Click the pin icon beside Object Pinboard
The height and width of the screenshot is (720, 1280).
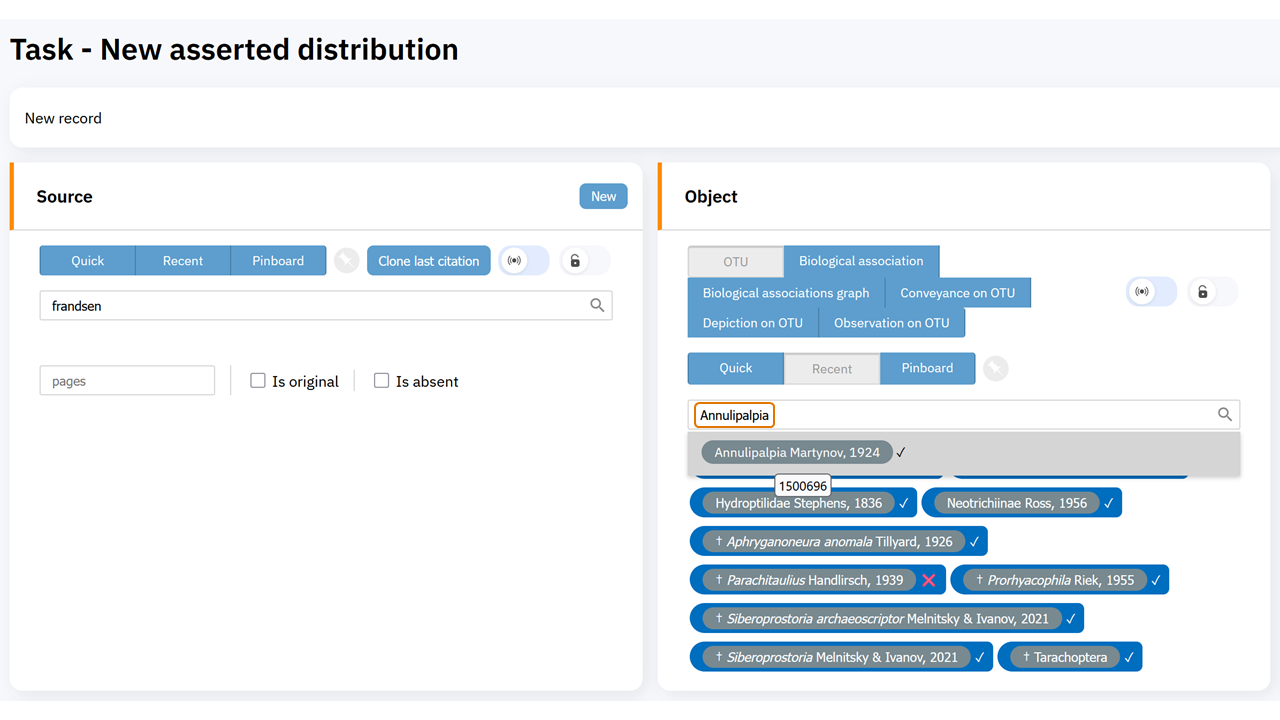(995, 369)
